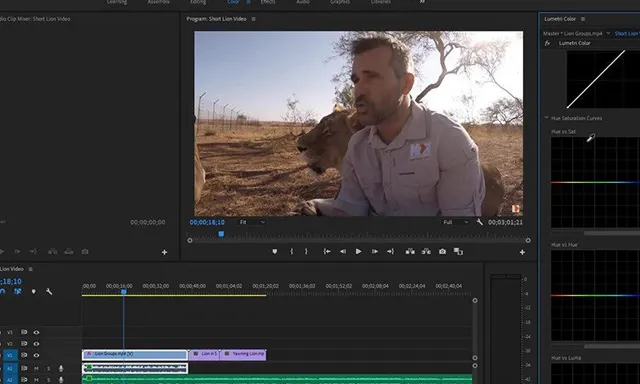This screenshot has width=640, height=384.
Task: Open timeline display settings wrench
Action: pos(49,291)
